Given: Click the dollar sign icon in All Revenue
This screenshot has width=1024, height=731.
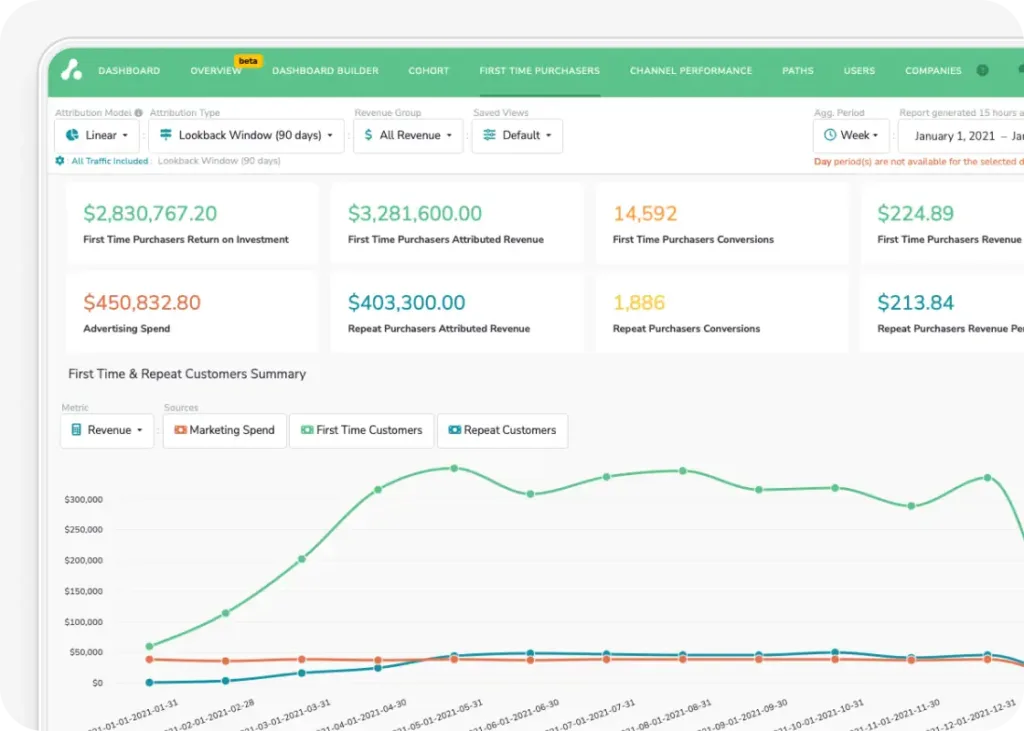Looking at the screenshot, I should [x=369, y=135].
